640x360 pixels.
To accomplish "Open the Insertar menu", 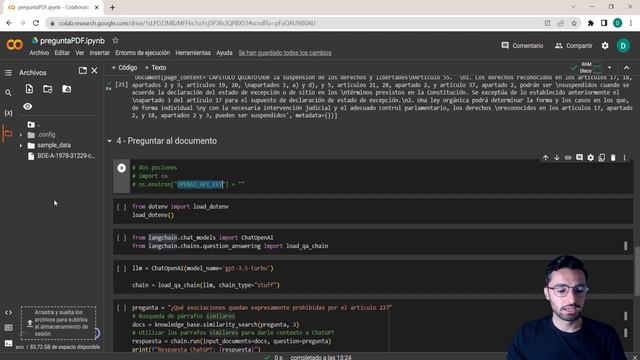I will click(x=100, y=53).
